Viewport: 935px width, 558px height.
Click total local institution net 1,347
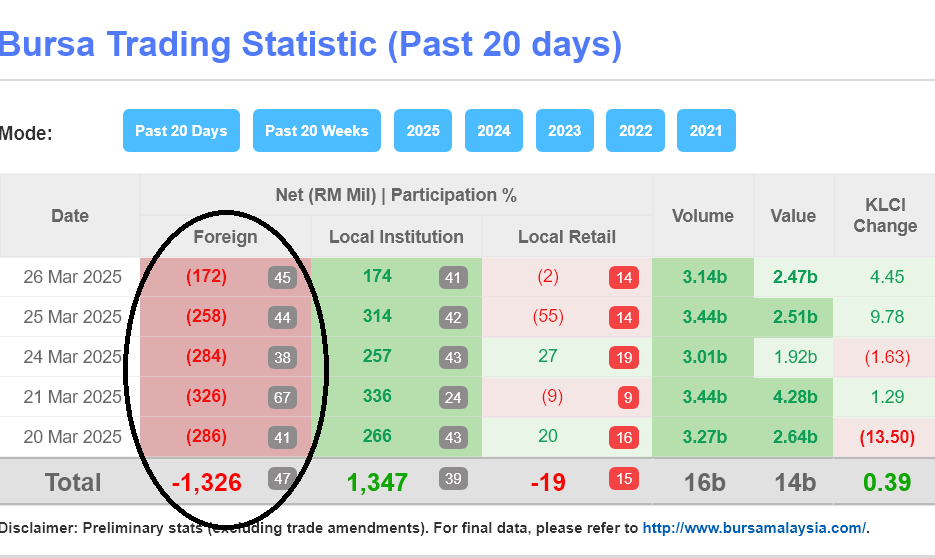pyautogui.click(x=377, y=482)
